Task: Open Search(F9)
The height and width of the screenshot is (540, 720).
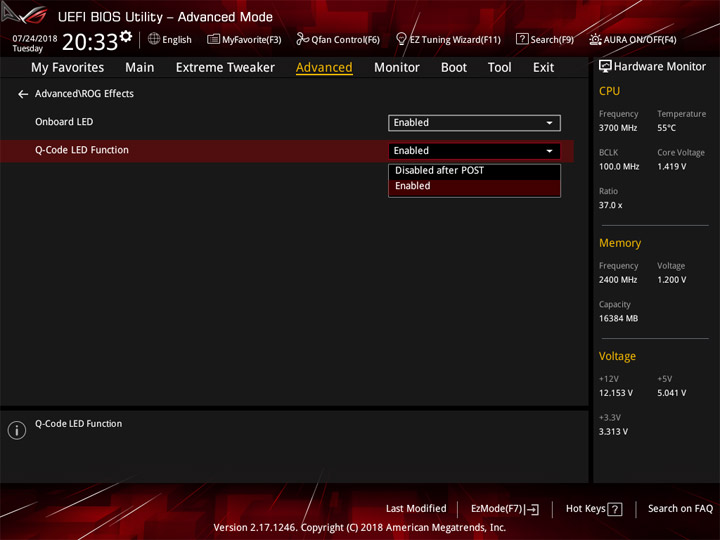Action: click(x=545, y=39)
